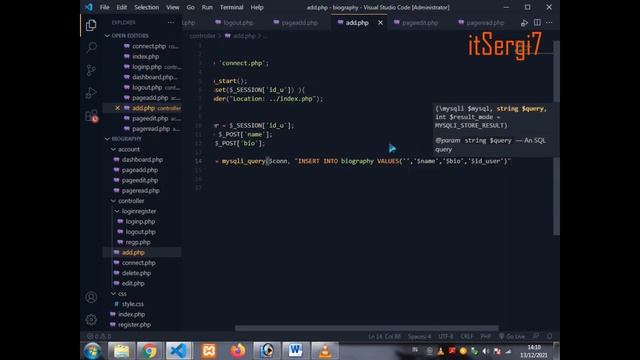640x360 pixels.
Task: Close add.php in Open Editors list
Action: (x=117, y=108)
